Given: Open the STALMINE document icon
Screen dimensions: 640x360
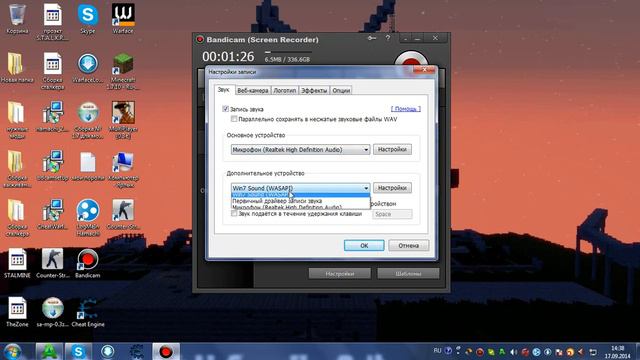Looking at the screenshot, I should [17, 263].
